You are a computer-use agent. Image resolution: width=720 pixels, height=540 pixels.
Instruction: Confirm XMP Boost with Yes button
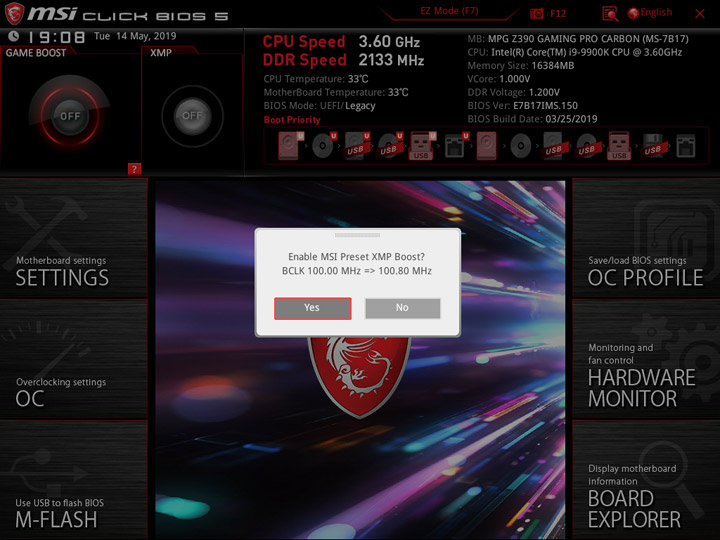pyautogui.click(x=313, y=308)
